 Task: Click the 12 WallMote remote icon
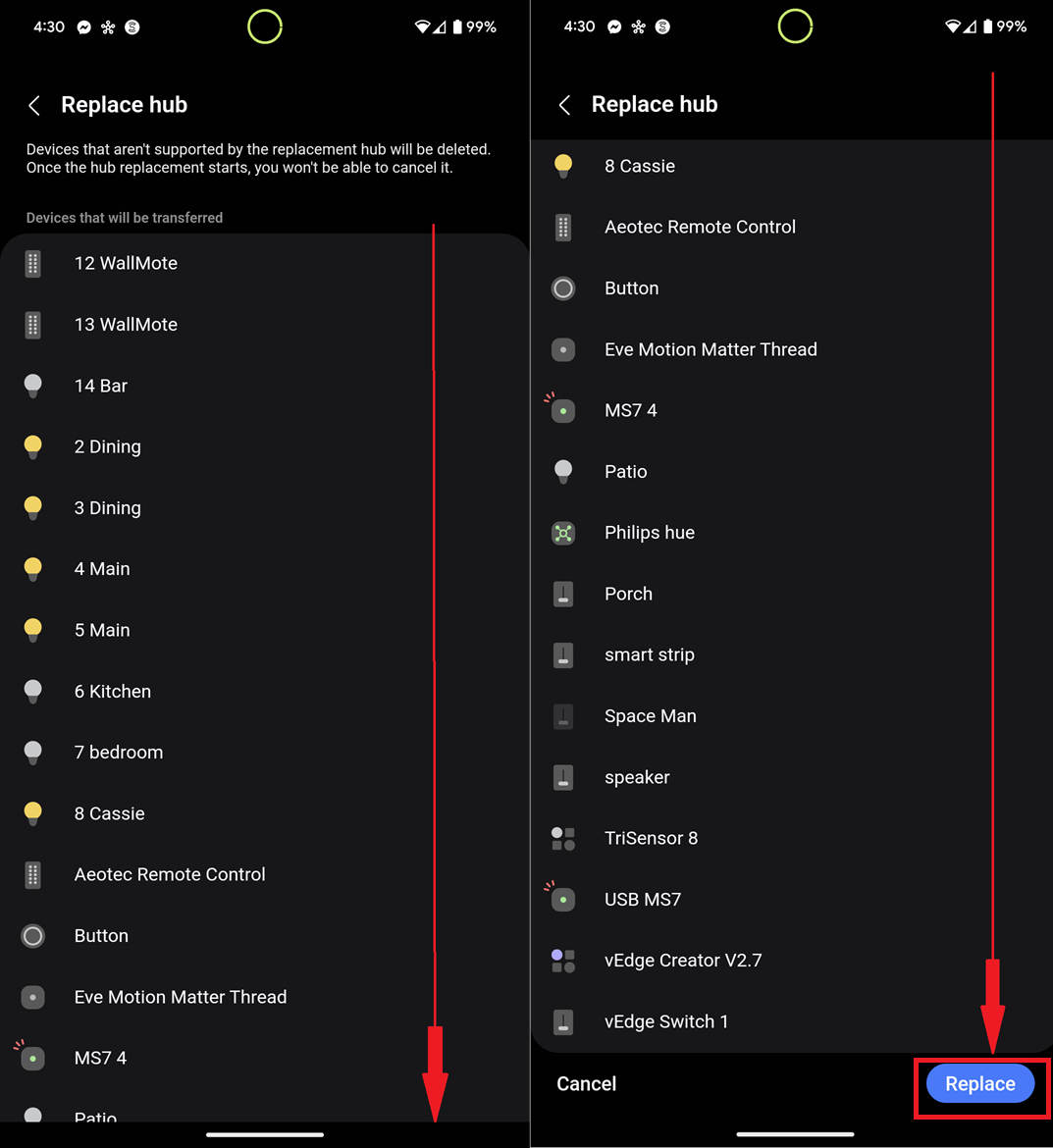33,263
